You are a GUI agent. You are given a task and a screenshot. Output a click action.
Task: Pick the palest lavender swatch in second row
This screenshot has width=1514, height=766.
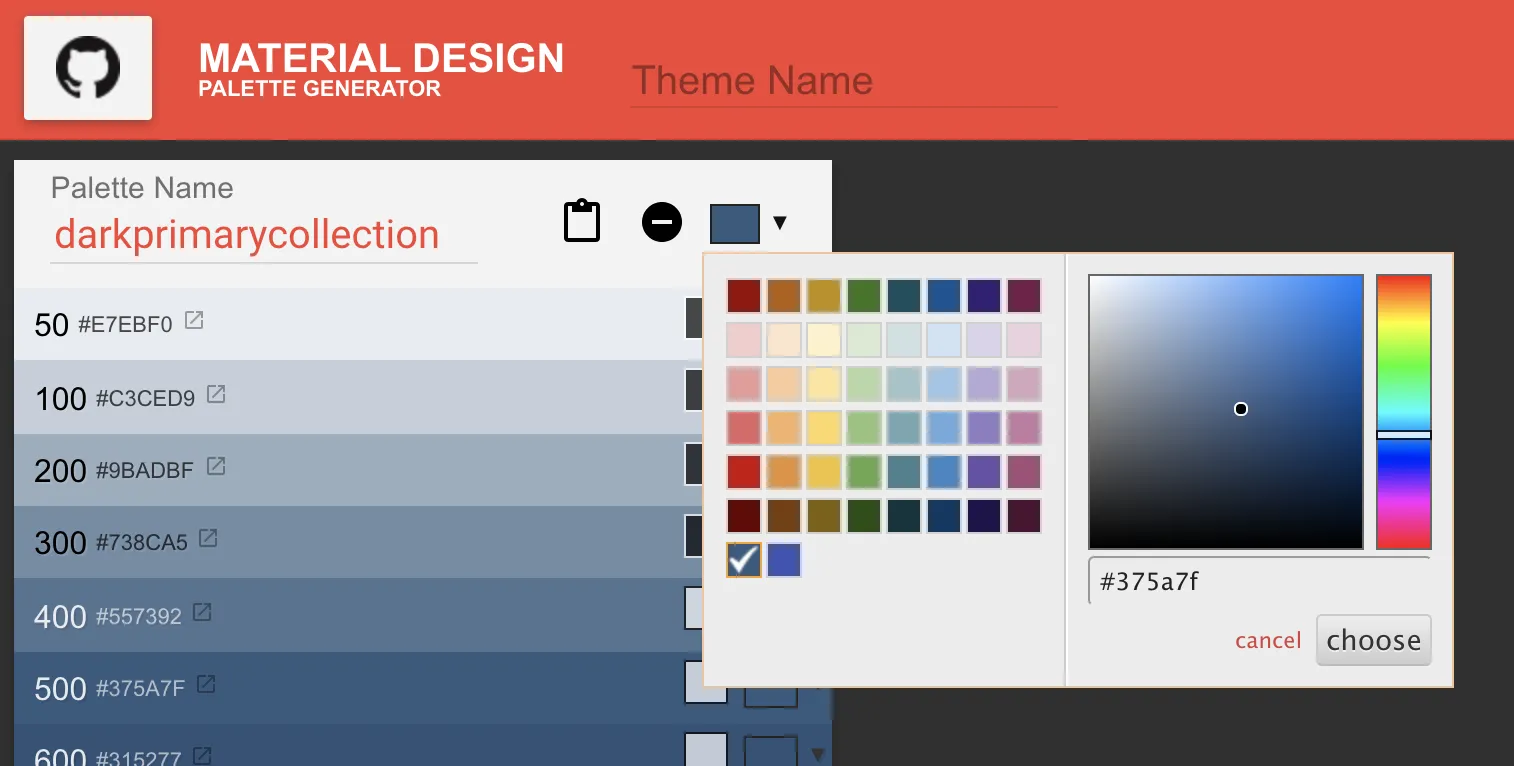pyautogui.click(x=984, y=340)
